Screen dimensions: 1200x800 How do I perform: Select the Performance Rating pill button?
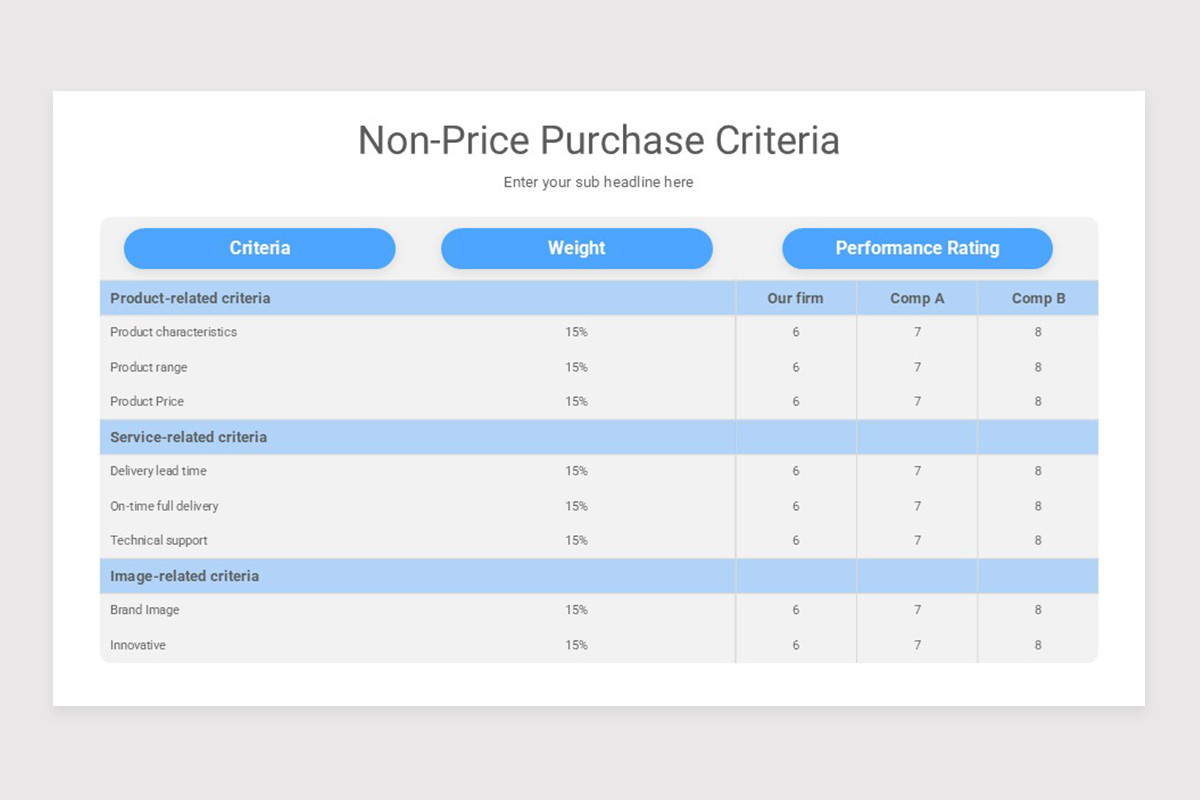click(917, 248)
